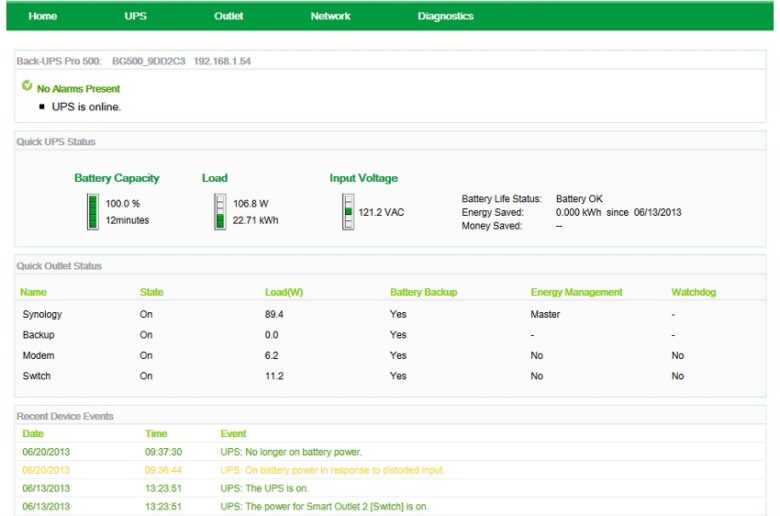This screenshot has height=516, width=780.
Task: Click the Battery OK status text
Action: point(579,199)
